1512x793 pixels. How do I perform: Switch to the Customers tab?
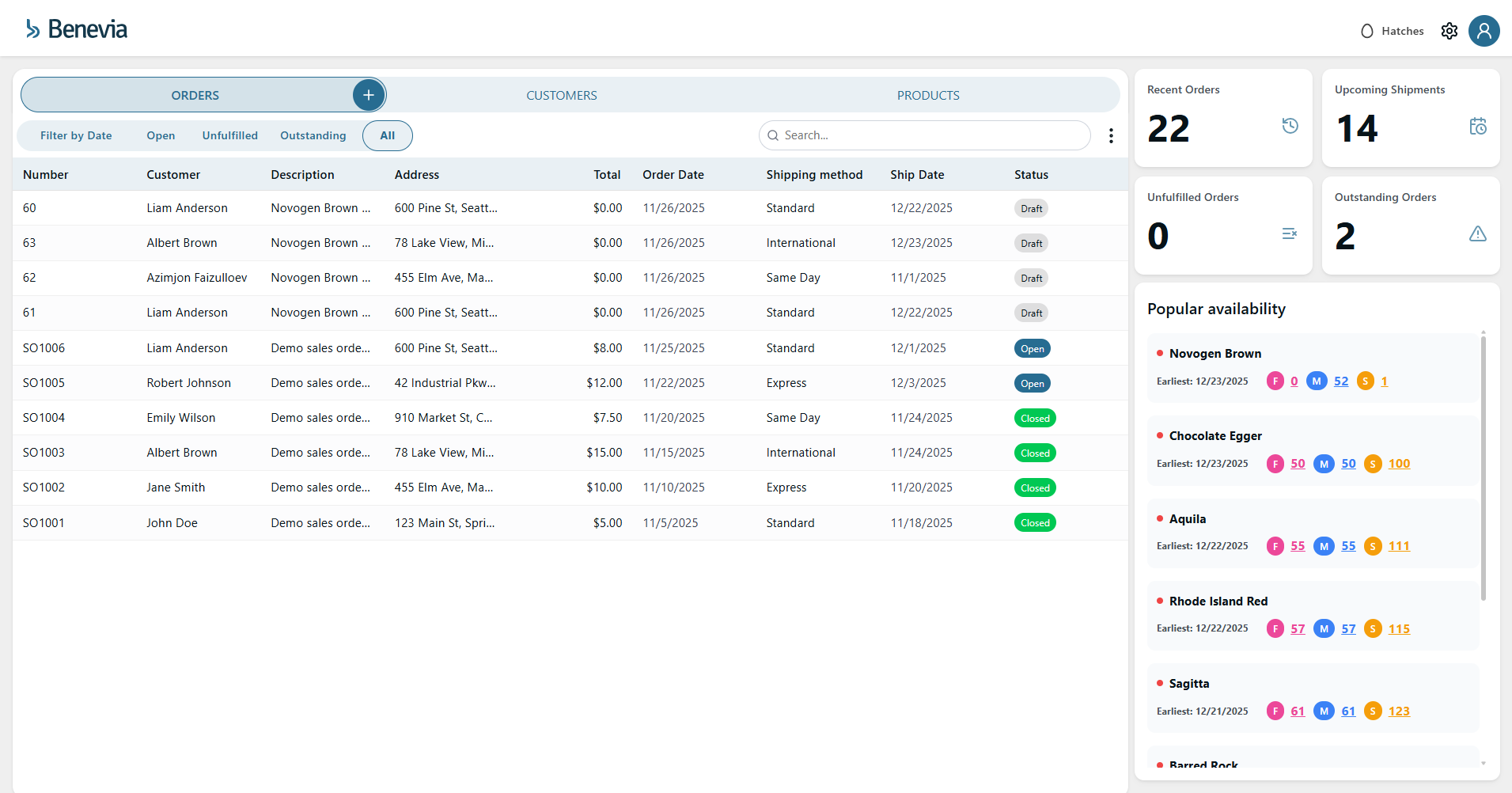point(561,94)
